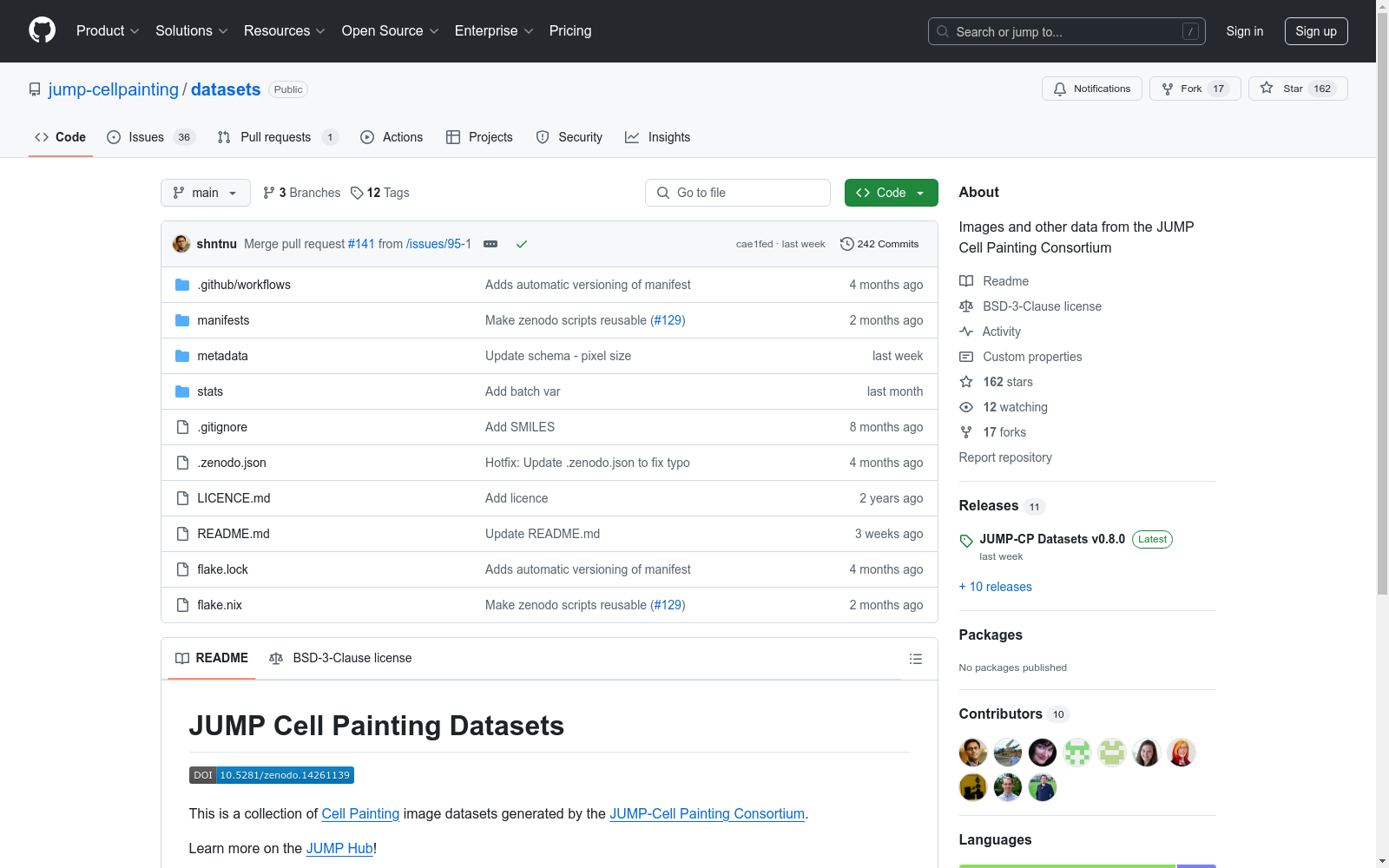Expand the green Code dropdown
Screen dimensions: 1389x868
point(891,193)
